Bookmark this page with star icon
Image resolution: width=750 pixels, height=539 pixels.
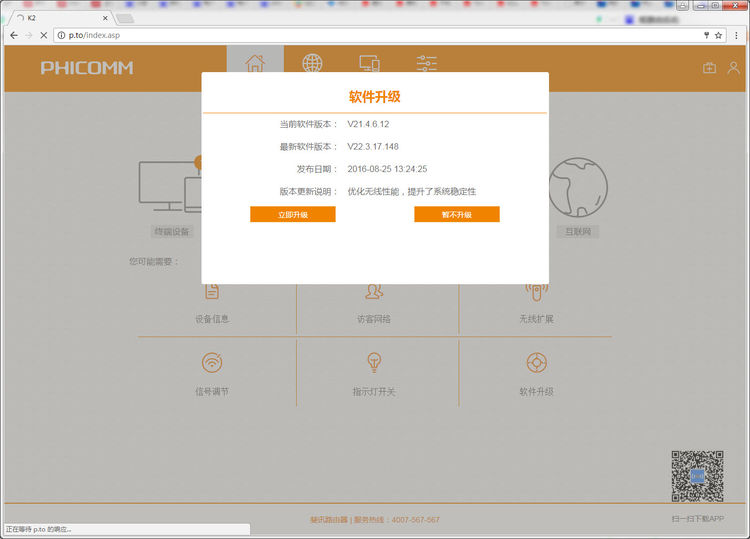(x=718, y=35)
